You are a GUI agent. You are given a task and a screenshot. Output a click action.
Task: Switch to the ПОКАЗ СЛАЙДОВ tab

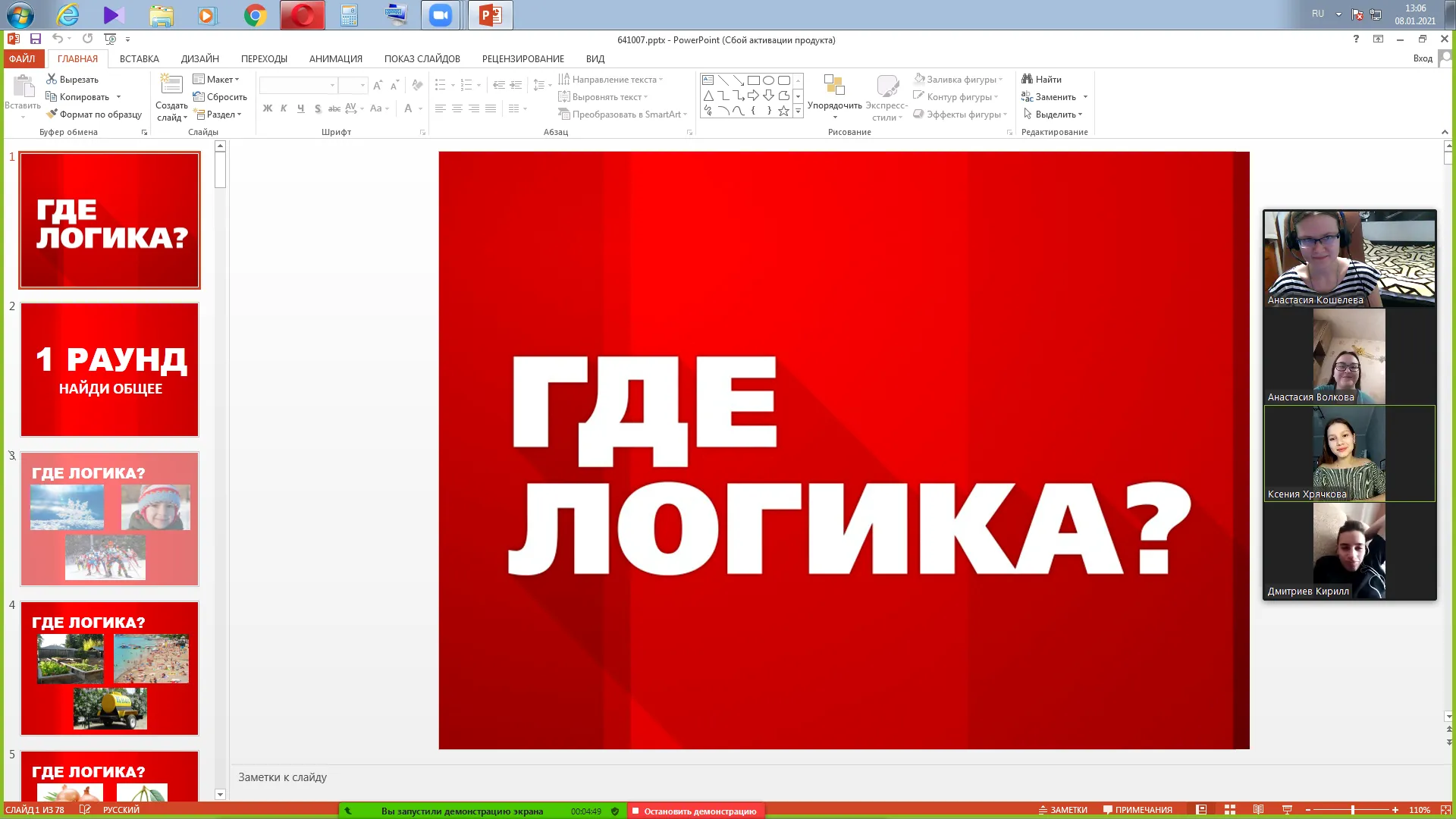click(422, 58)
